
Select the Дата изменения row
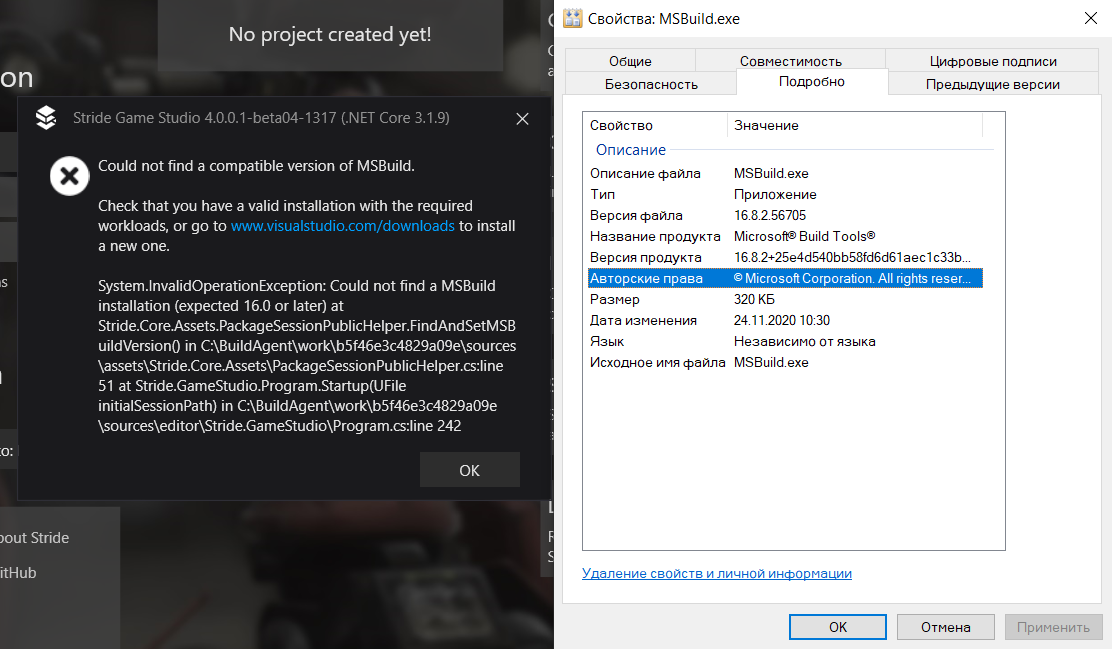(785, 321)
